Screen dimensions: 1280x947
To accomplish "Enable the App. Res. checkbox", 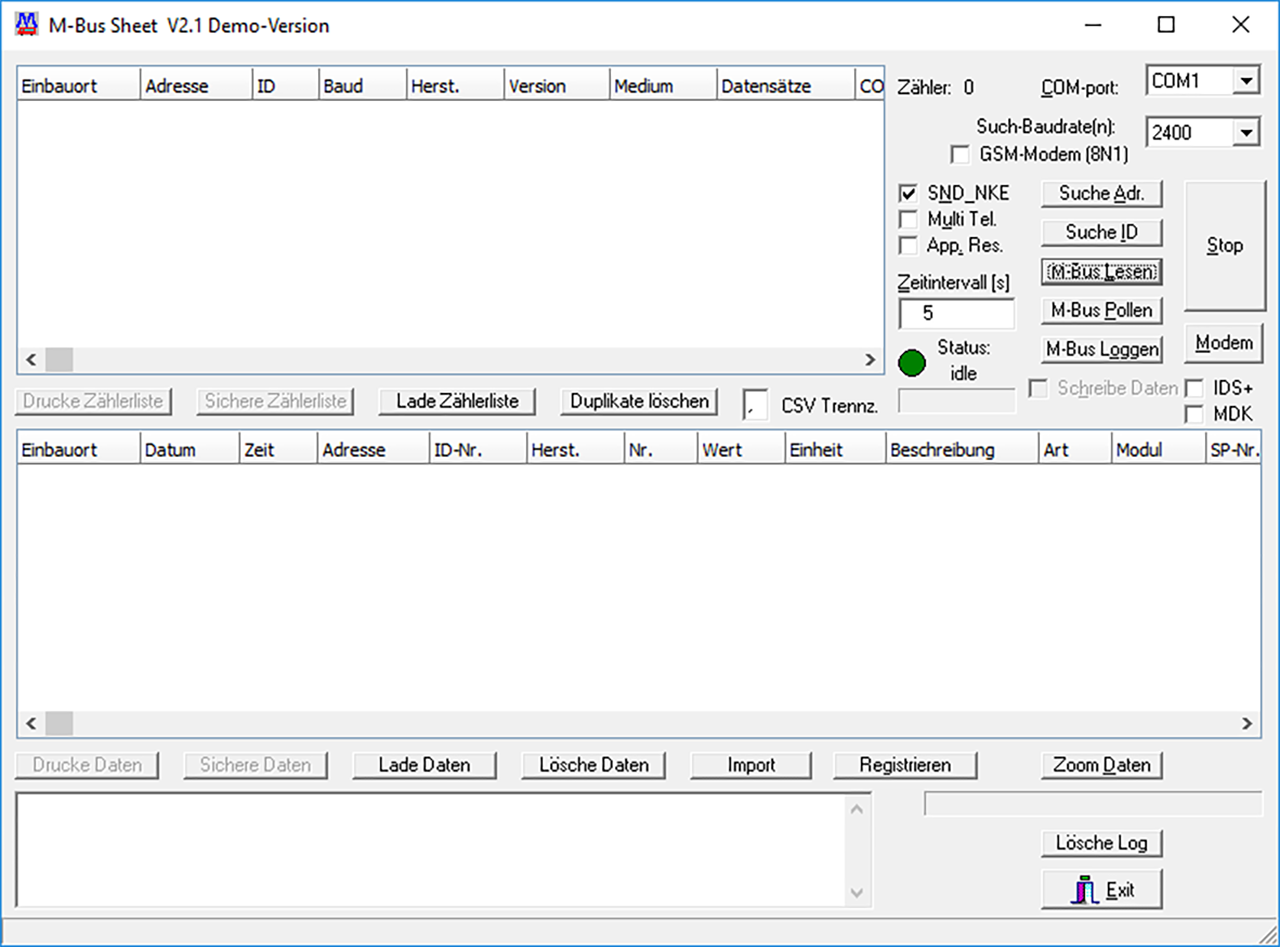I will coord(908,246).
